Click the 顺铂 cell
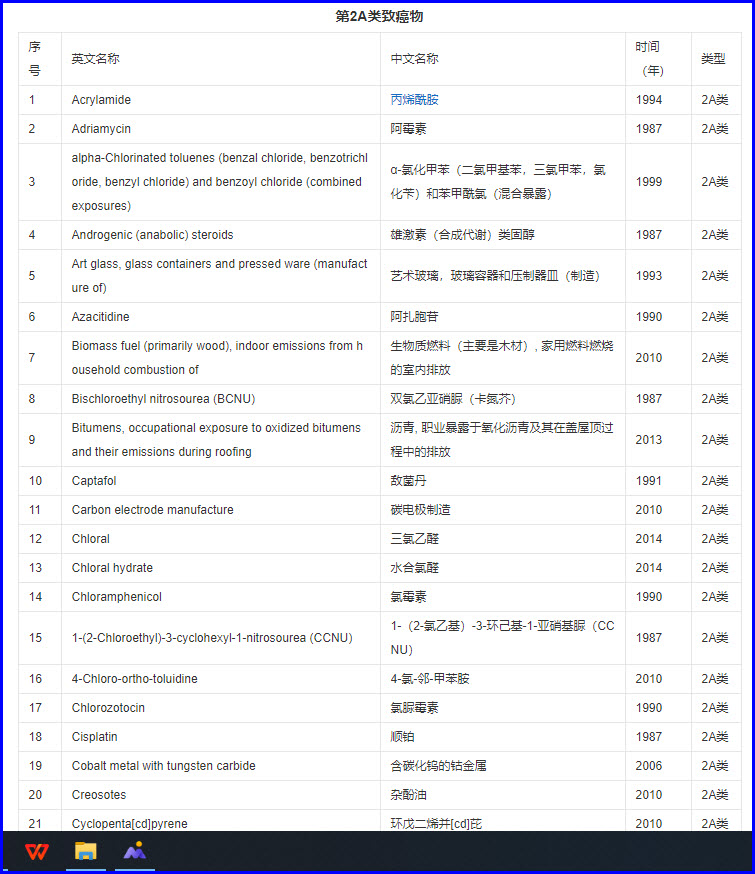The width and height of the screenshot is (755, 874). [x=402, y=737]
